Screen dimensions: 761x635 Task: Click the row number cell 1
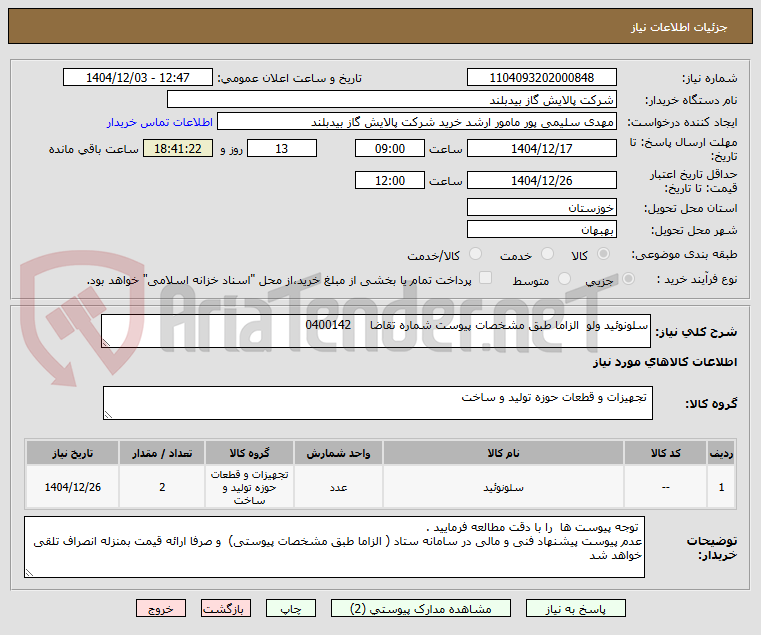(x=721, y=487)
